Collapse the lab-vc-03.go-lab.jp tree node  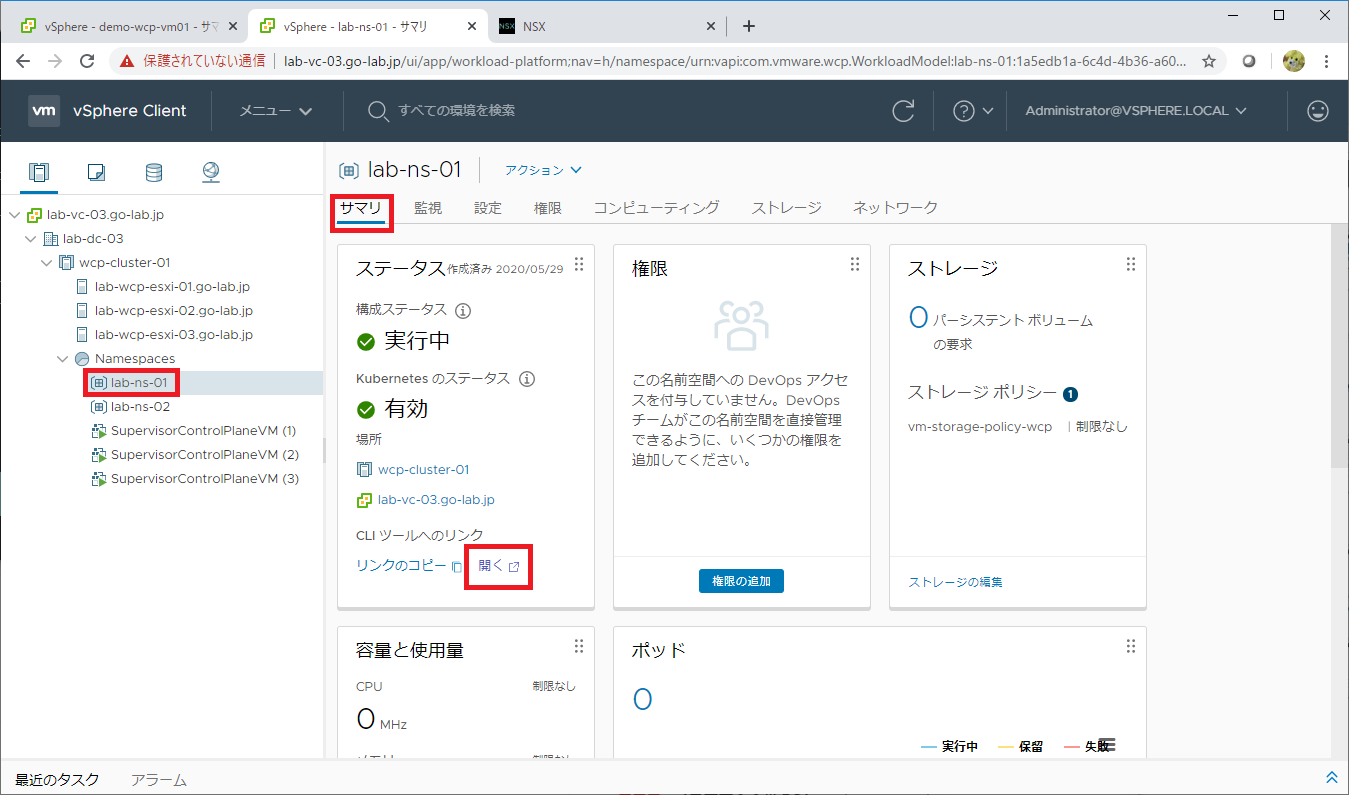tap(14, 215)
